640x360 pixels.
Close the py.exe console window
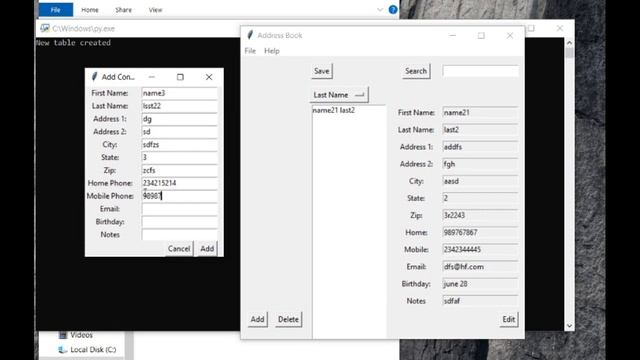coord(560,28)
